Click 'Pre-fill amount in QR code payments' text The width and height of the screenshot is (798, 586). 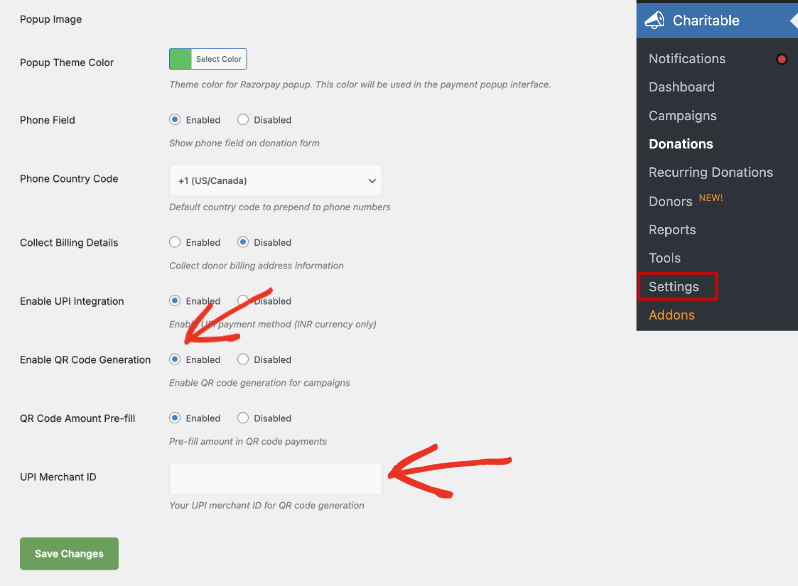[248, 441]
